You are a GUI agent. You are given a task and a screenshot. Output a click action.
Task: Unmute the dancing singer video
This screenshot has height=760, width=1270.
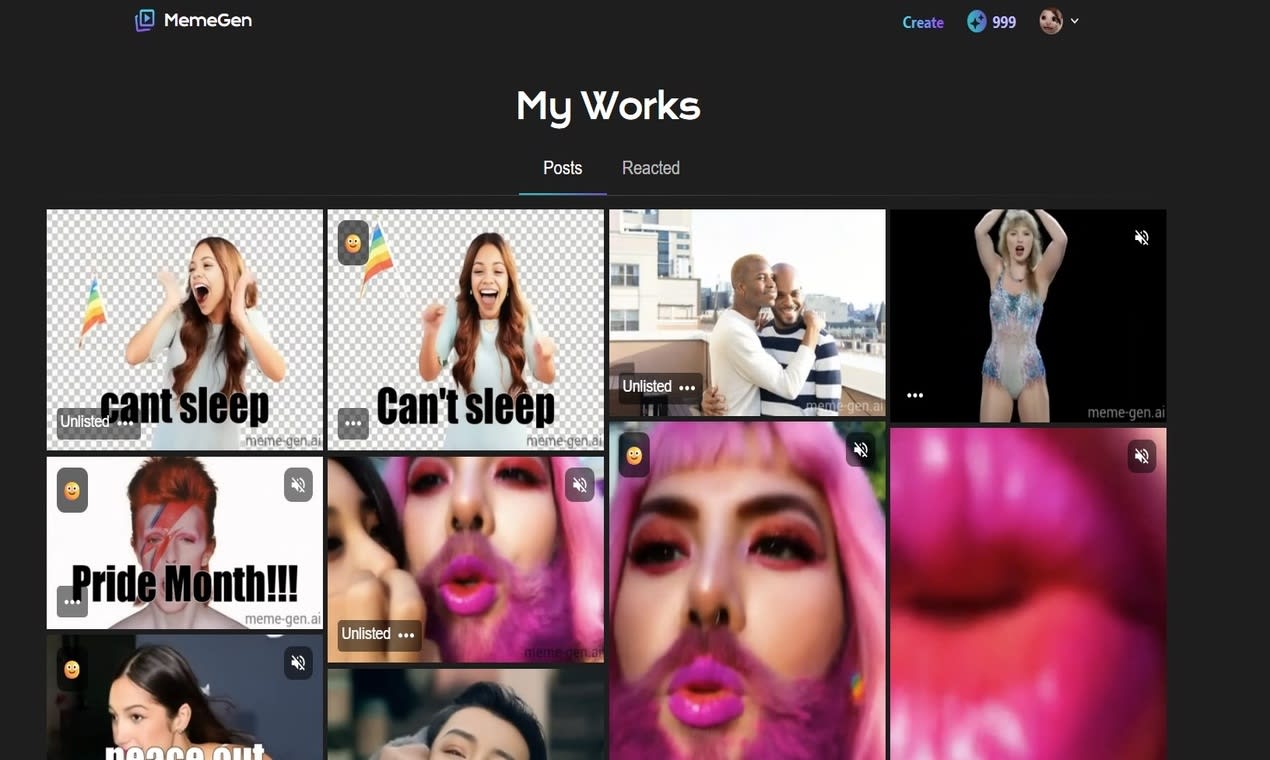point(1142,237)
